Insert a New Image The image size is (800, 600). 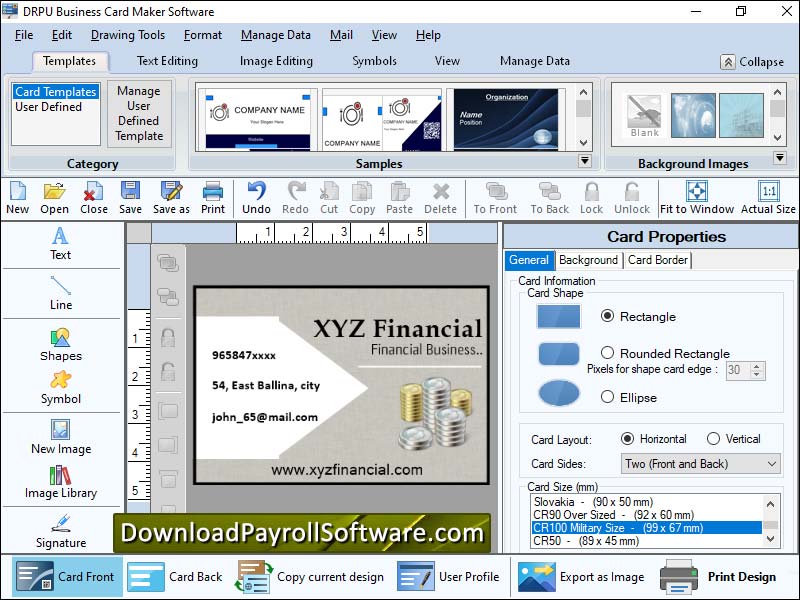[61, 437]
